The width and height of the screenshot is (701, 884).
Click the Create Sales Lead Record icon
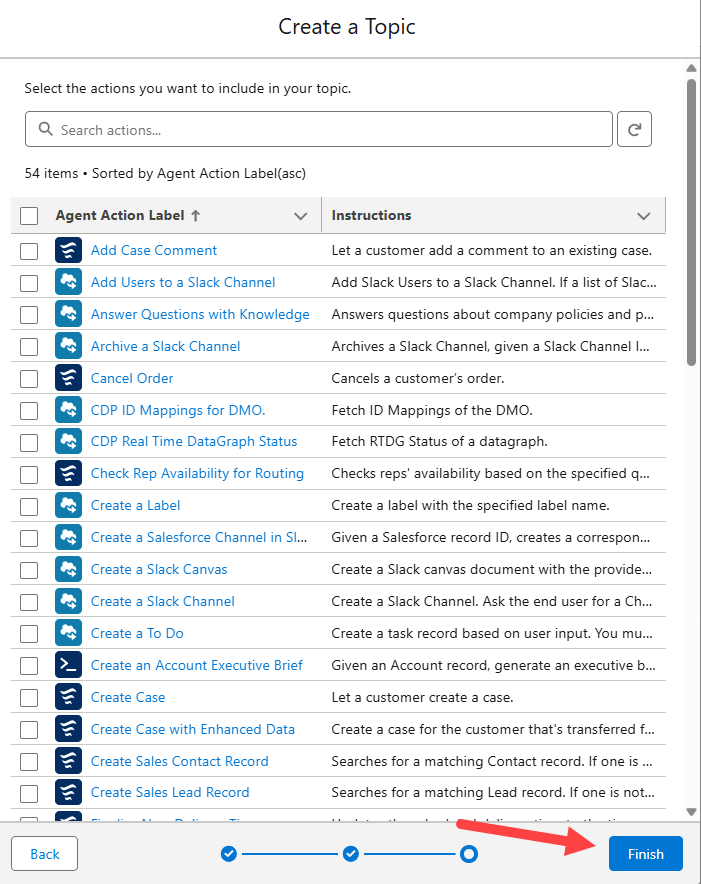(68, 793)
